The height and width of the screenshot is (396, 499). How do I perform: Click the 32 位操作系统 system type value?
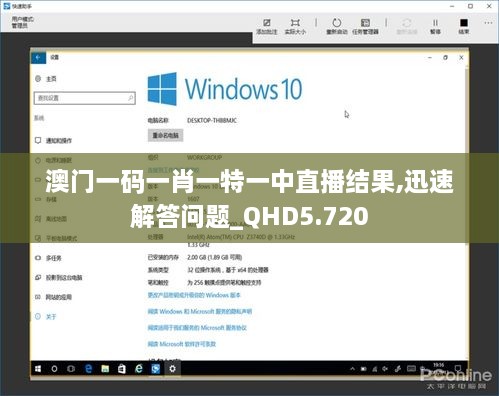click(x=228, y=270)
